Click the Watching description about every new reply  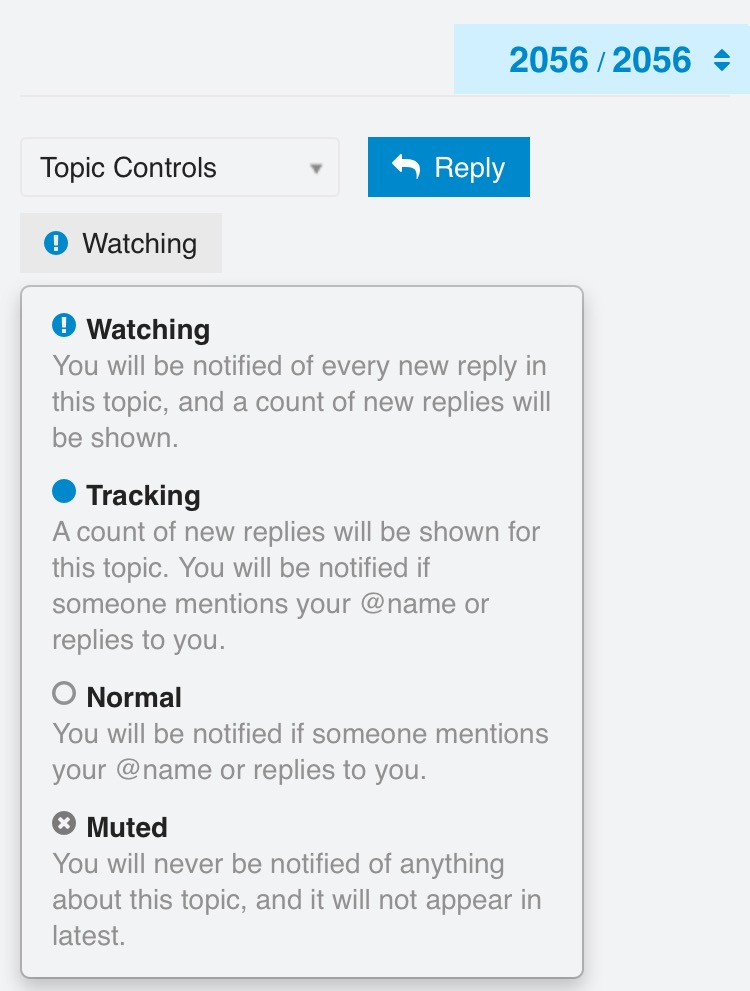[301, 402]
